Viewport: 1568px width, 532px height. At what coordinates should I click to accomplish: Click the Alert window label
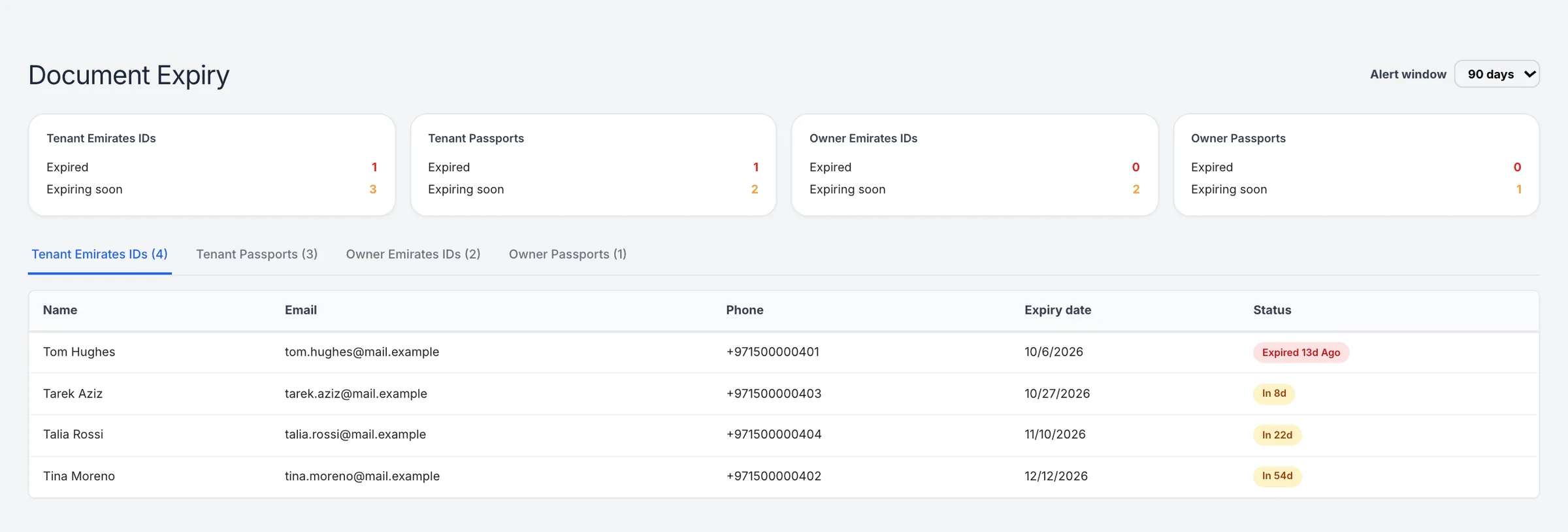(1408, 75)
